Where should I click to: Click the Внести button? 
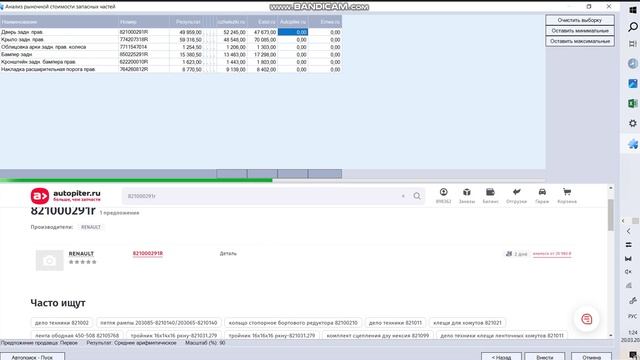pyautogui.click(x=544, y=357)
